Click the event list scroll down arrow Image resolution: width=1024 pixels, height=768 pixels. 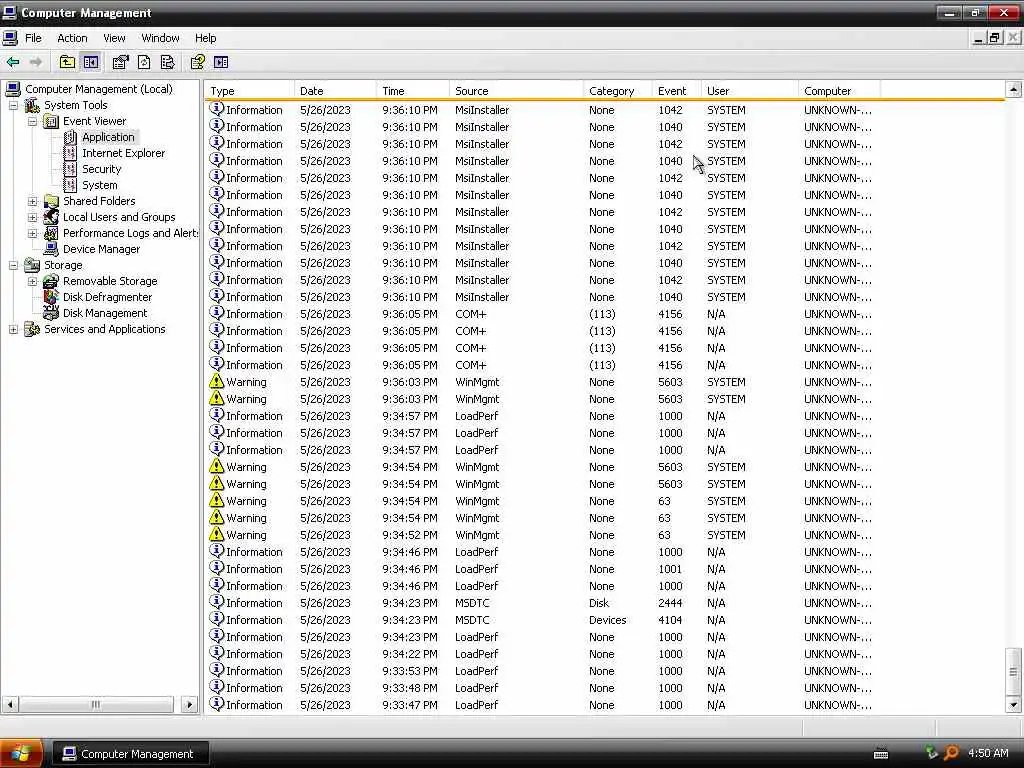[x=1013, y=705]
